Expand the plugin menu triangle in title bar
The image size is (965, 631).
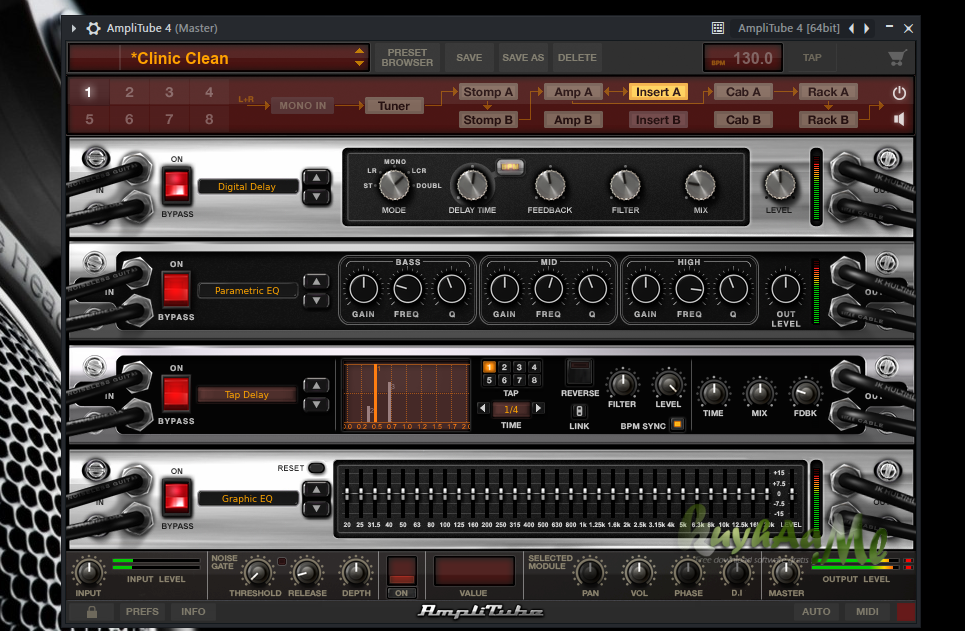[73, 28]
